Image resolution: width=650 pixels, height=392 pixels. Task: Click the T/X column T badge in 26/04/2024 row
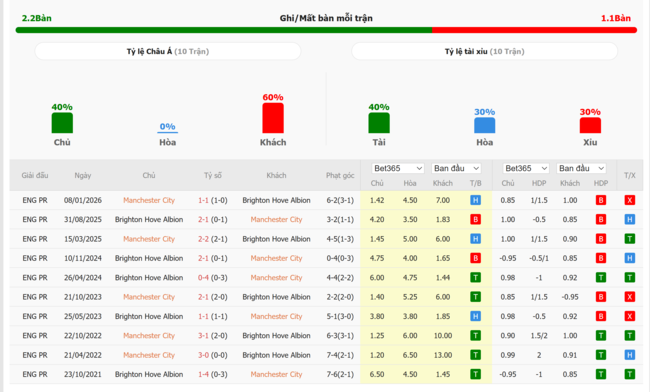pyautogui.click(x=630, y=278)
